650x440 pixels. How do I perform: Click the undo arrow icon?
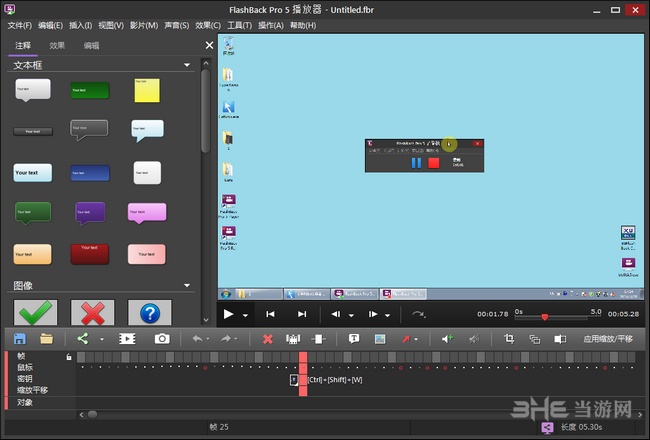click(198, 339)
